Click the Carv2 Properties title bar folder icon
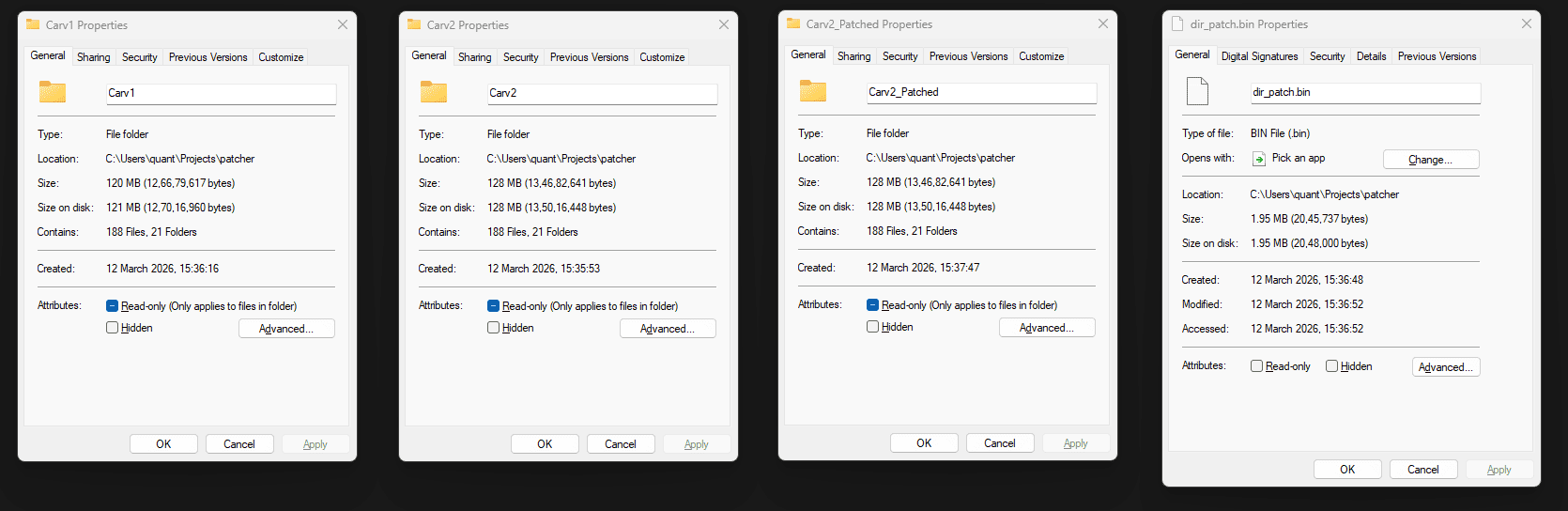Image resolution: width=1568 pixels, height=511 pixels. coord(414,24)
